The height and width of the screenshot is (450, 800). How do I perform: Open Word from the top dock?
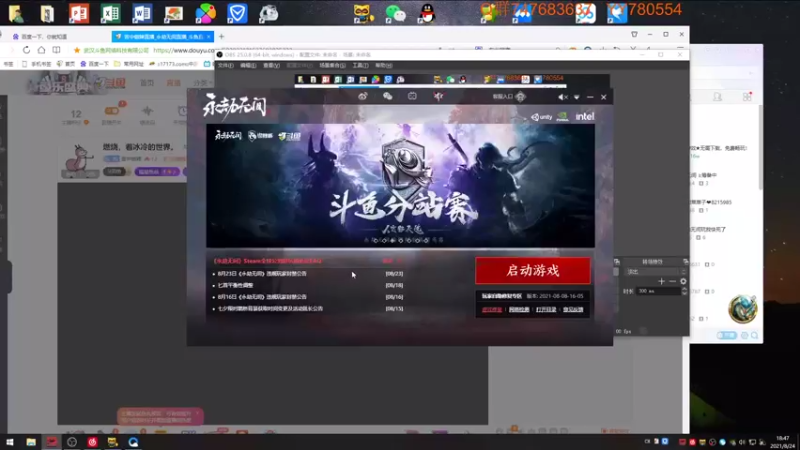pyautogui.click(x=142, y=13)
